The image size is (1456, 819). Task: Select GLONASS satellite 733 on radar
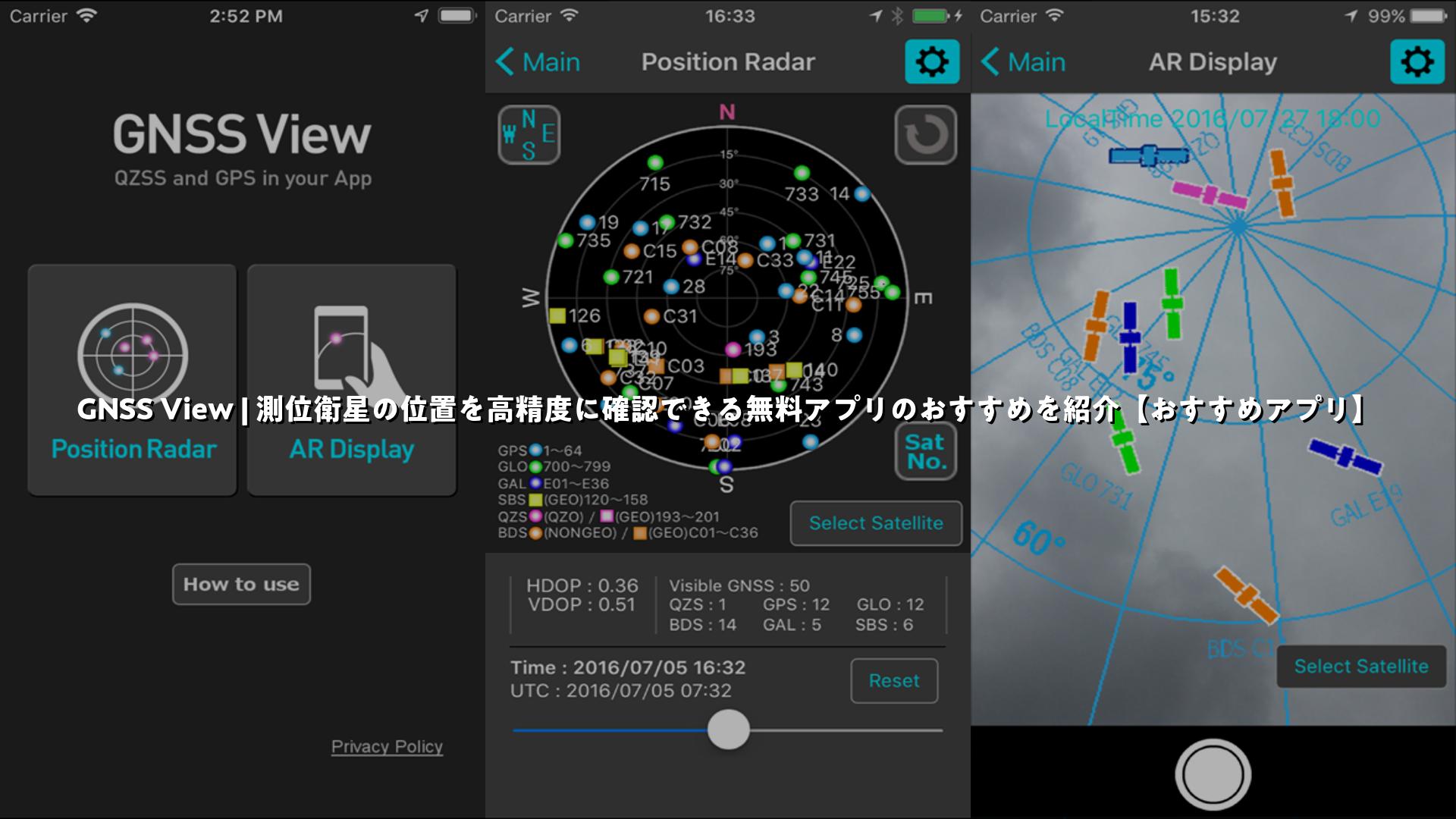[x=802, y=174]
